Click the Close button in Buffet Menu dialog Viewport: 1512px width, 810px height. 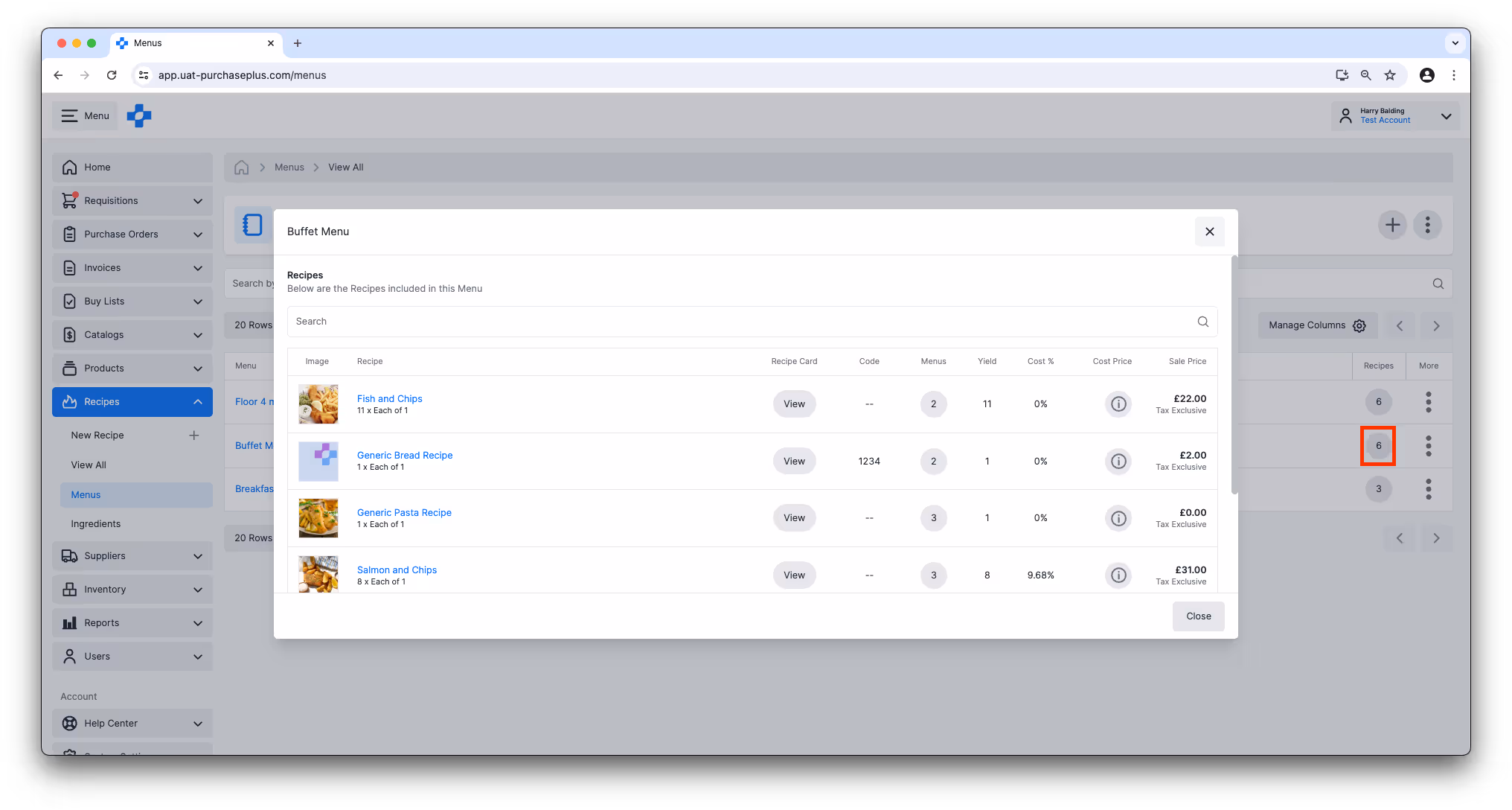[x=1198, y=616]
